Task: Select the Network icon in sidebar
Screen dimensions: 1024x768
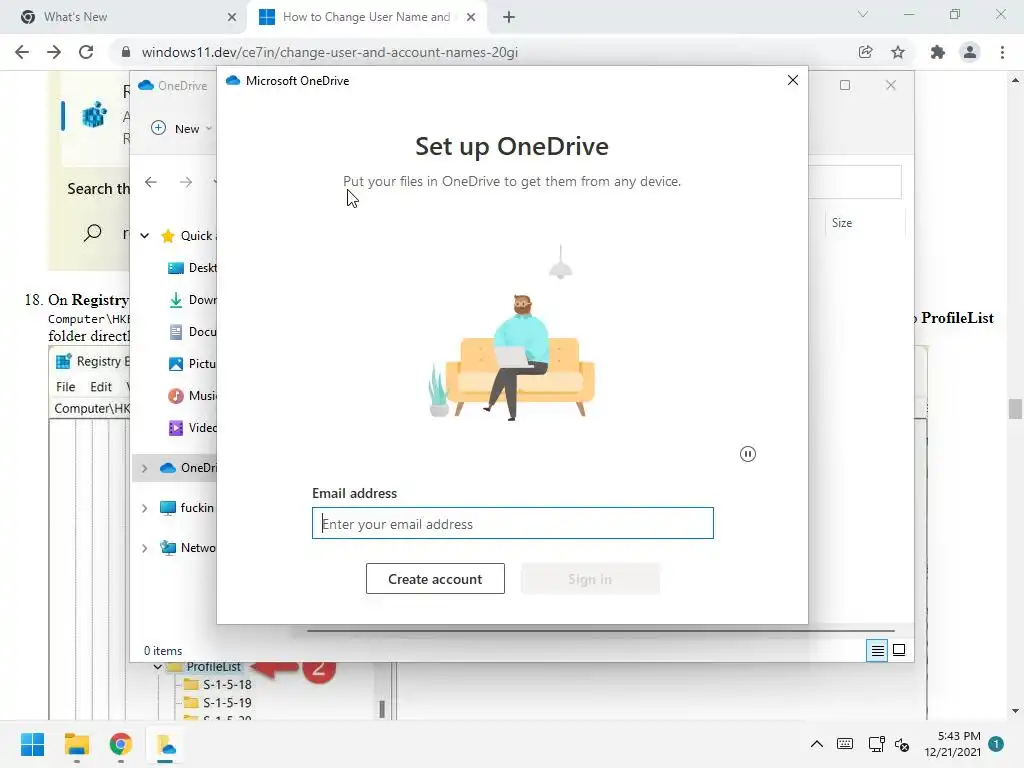Action: [168, 548]
